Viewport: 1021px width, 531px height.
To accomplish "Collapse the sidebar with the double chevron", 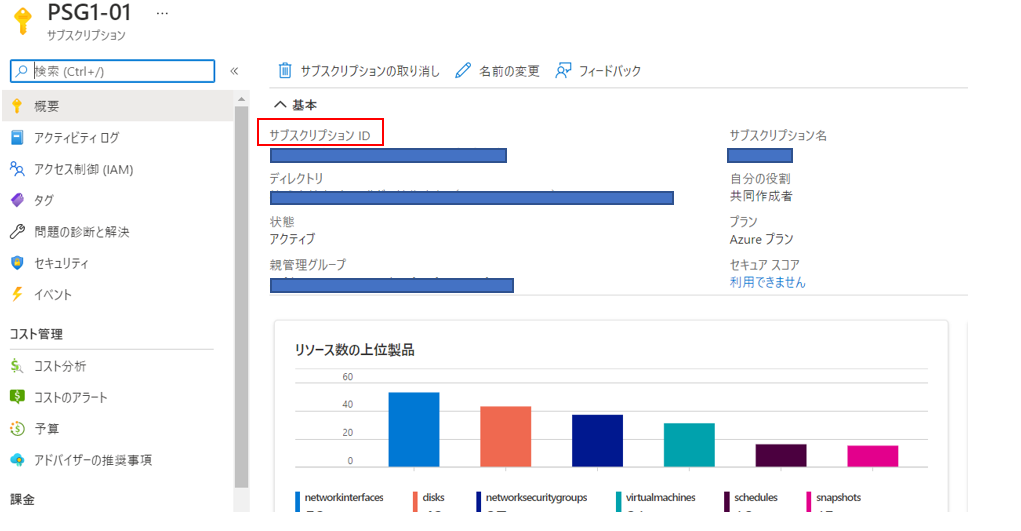I will tap(234, 71).
